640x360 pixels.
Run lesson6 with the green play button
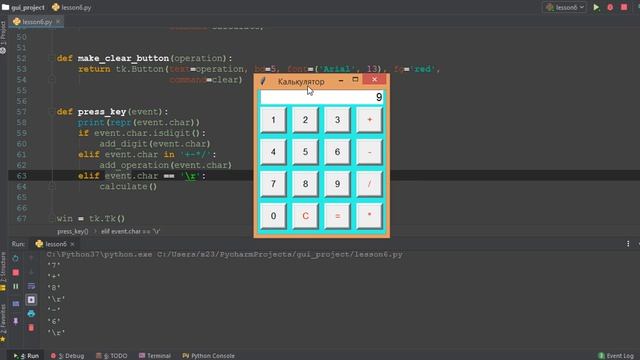point(596,7)
